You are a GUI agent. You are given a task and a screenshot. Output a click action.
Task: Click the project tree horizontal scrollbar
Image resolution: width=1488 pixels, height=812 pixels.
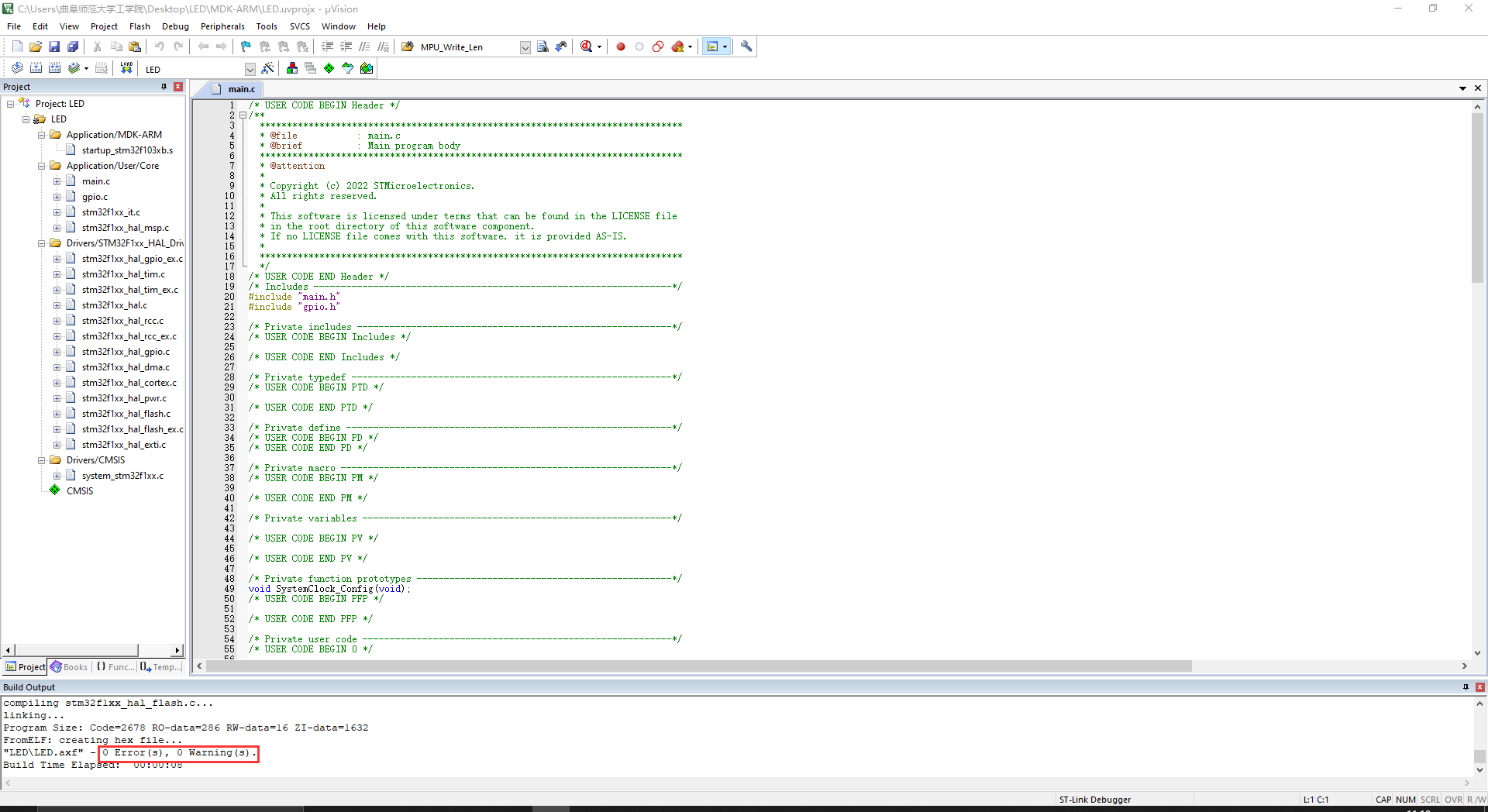pyautogui.click(x=76, y=650)
